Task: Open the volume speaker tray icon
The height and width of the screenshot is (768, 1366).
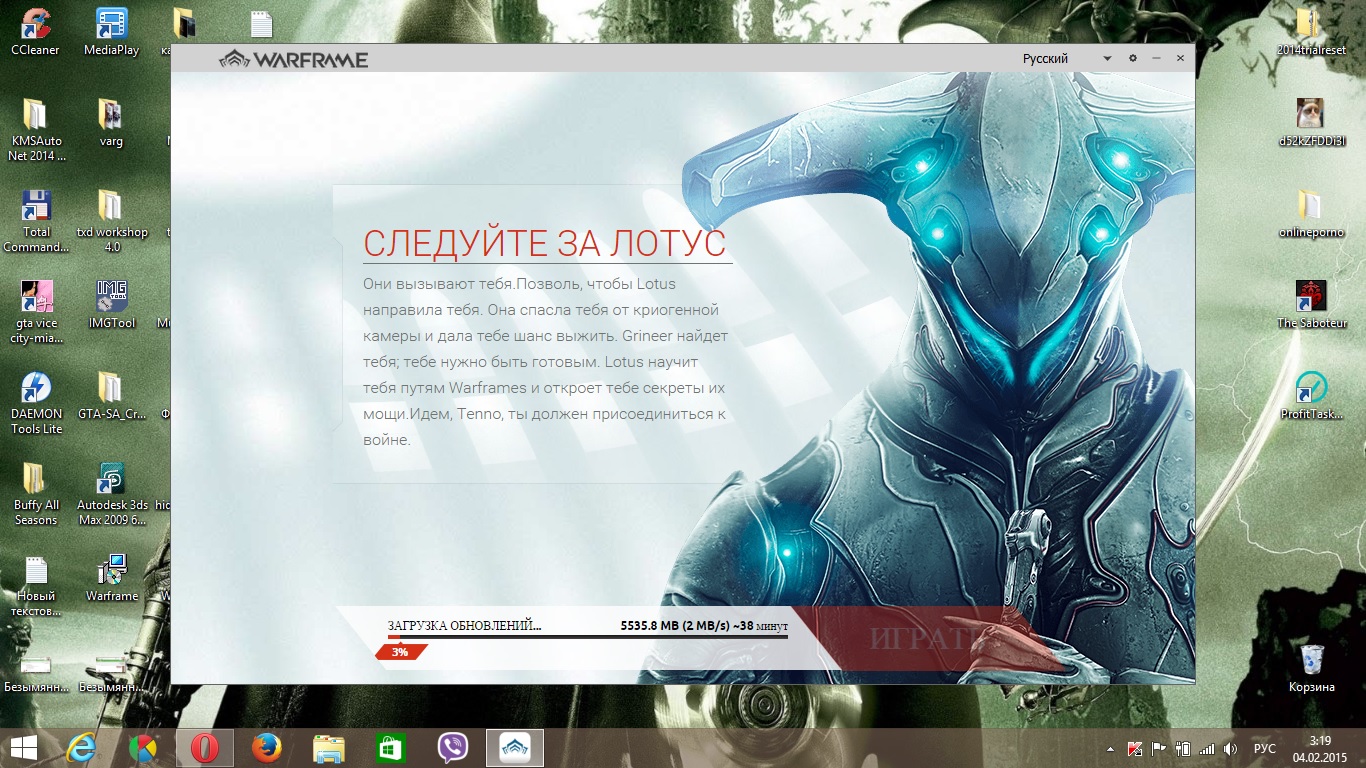Action: click(1231, 748)
